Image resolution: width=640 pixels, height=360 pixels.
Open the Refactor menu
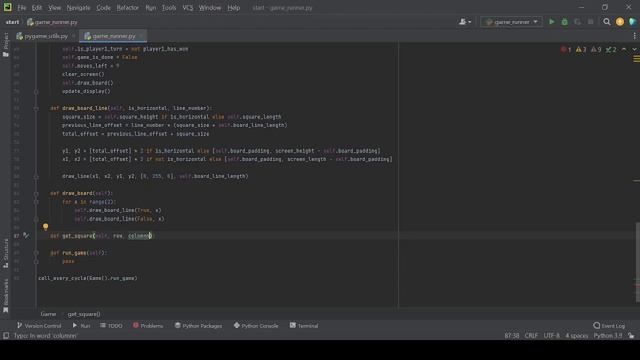[x=127, y=8]
